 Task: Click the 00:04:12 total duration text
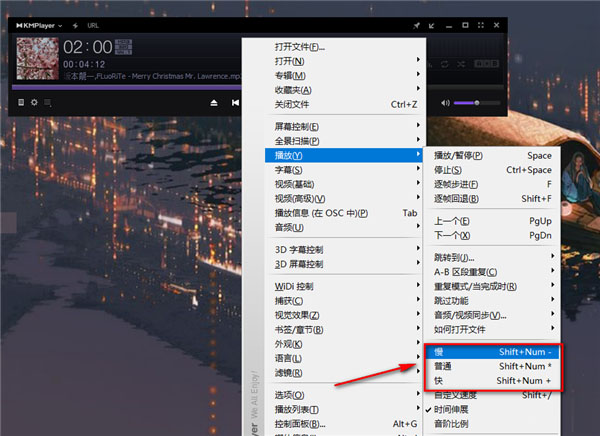point(84,64)
